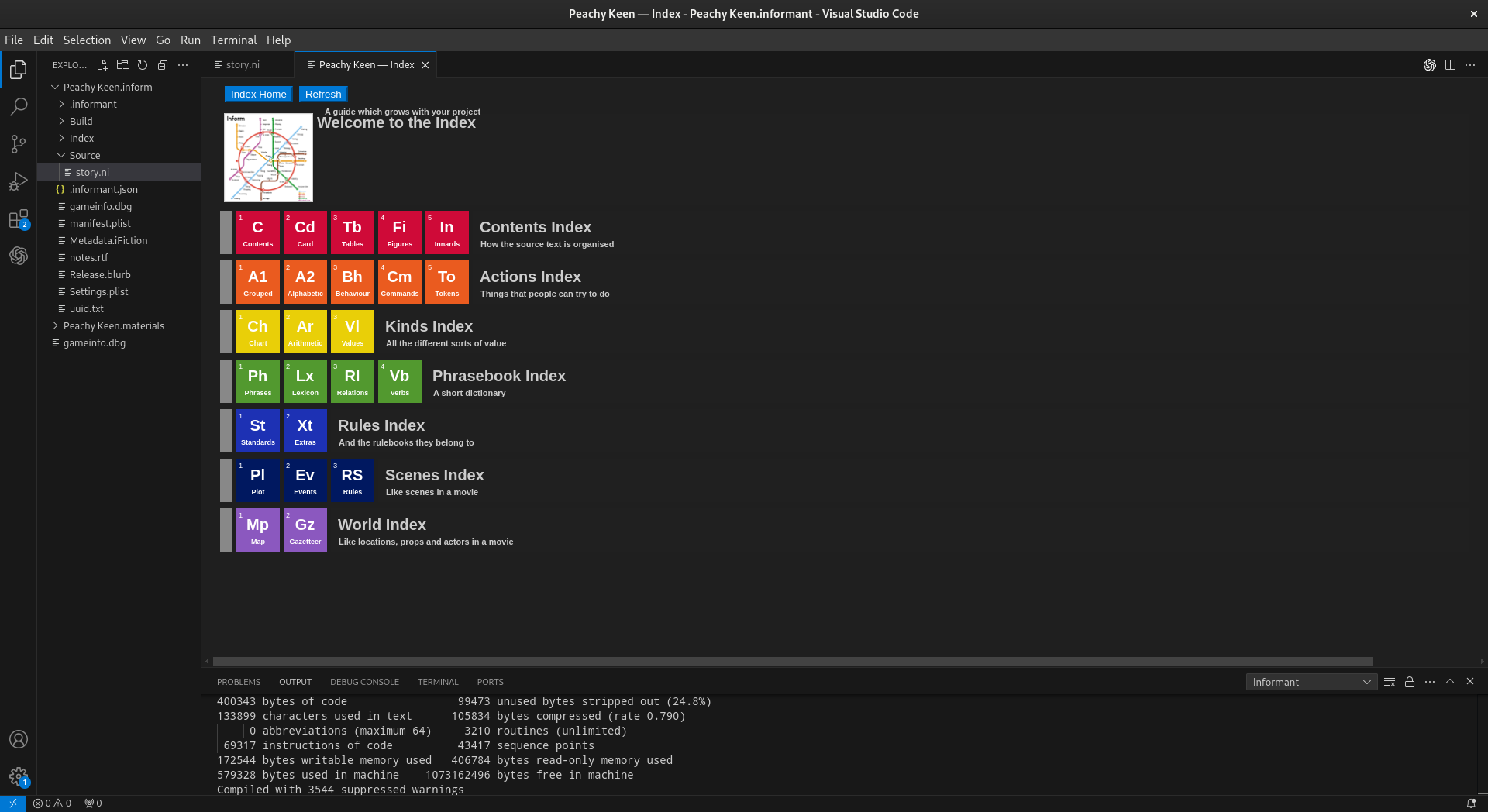Image resolution: width=1488 pixels, height=812 pixels.
Task: Collapse the Peachy Keen.inform folder
Action: pyautogui.click(x=119, y=87)
